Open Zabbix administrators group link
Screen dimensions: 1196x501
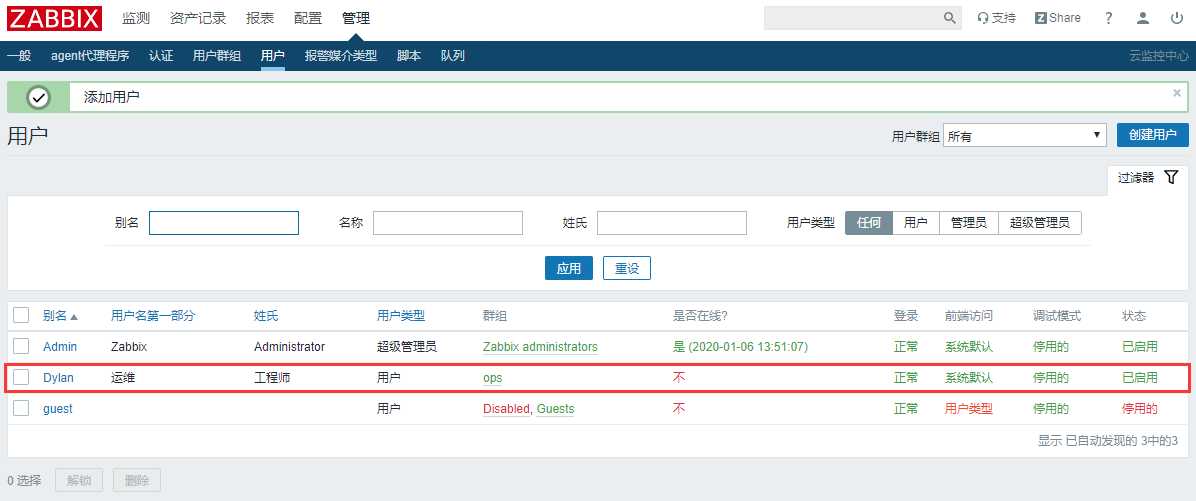coord(540,347)
